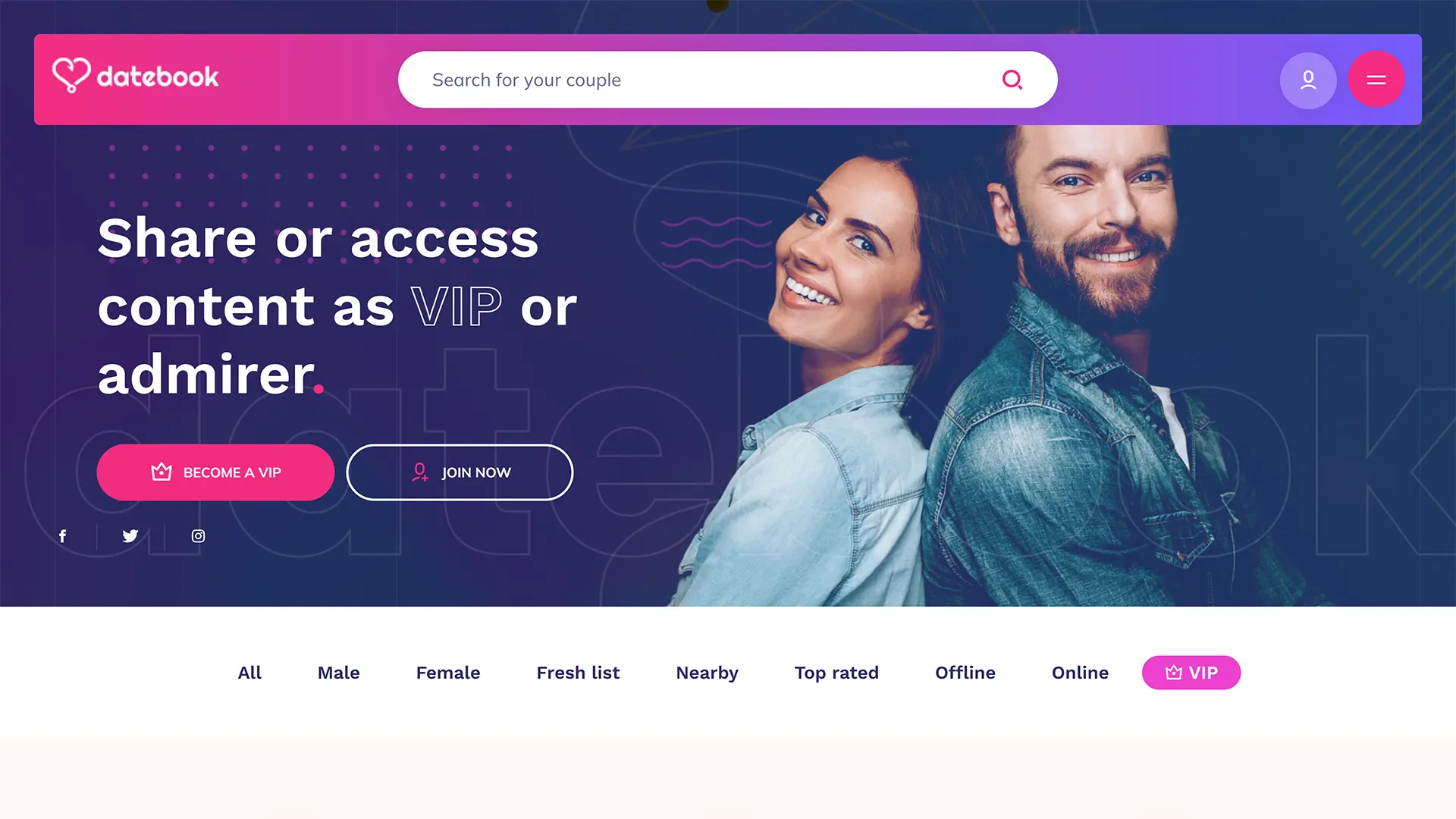This screenshot has width=1456, height=819.
Task: Focus the Search for your couple field
Action: (x=728, y=80)
